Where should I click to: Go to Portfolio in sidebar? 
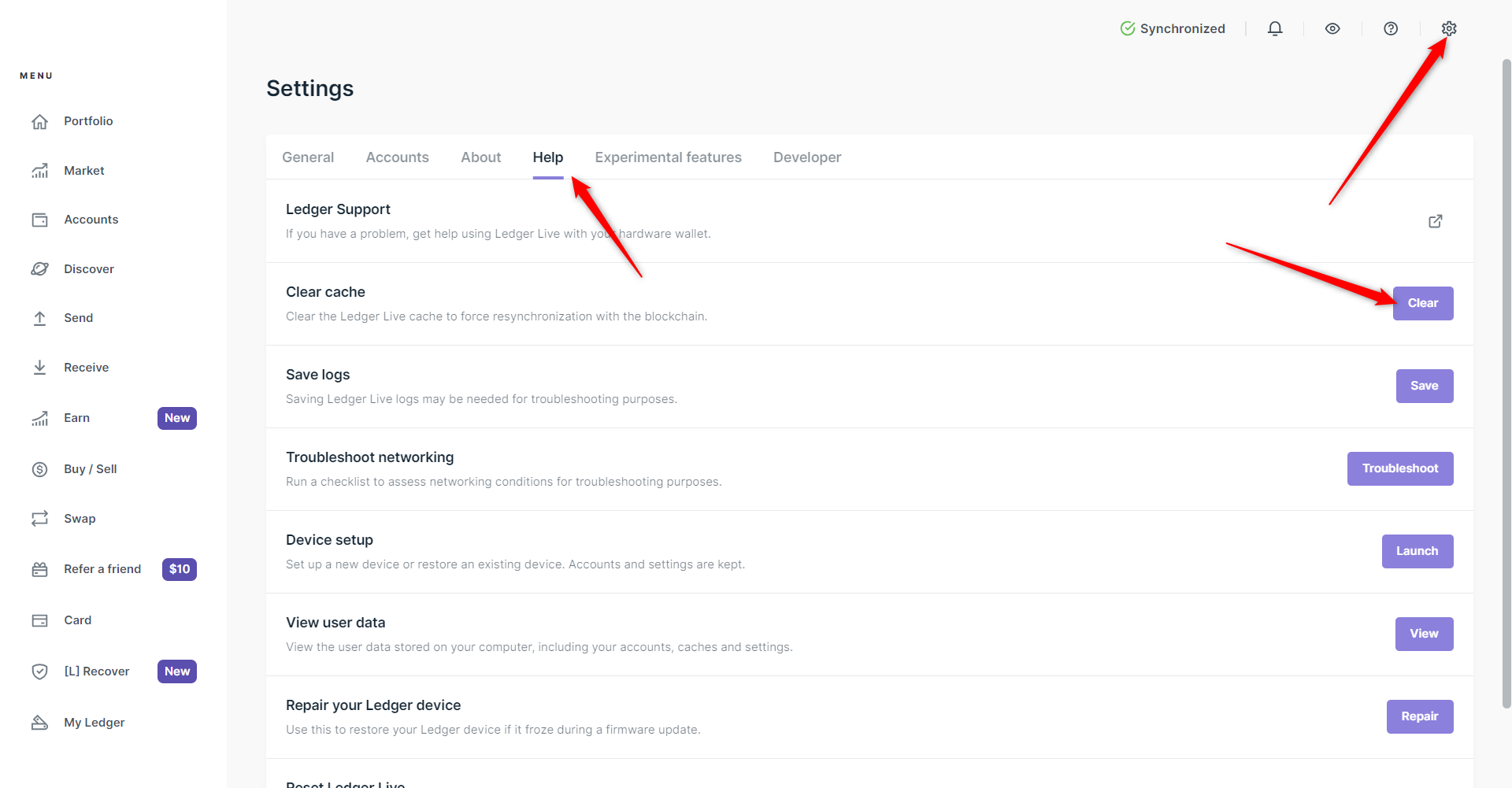88,121
